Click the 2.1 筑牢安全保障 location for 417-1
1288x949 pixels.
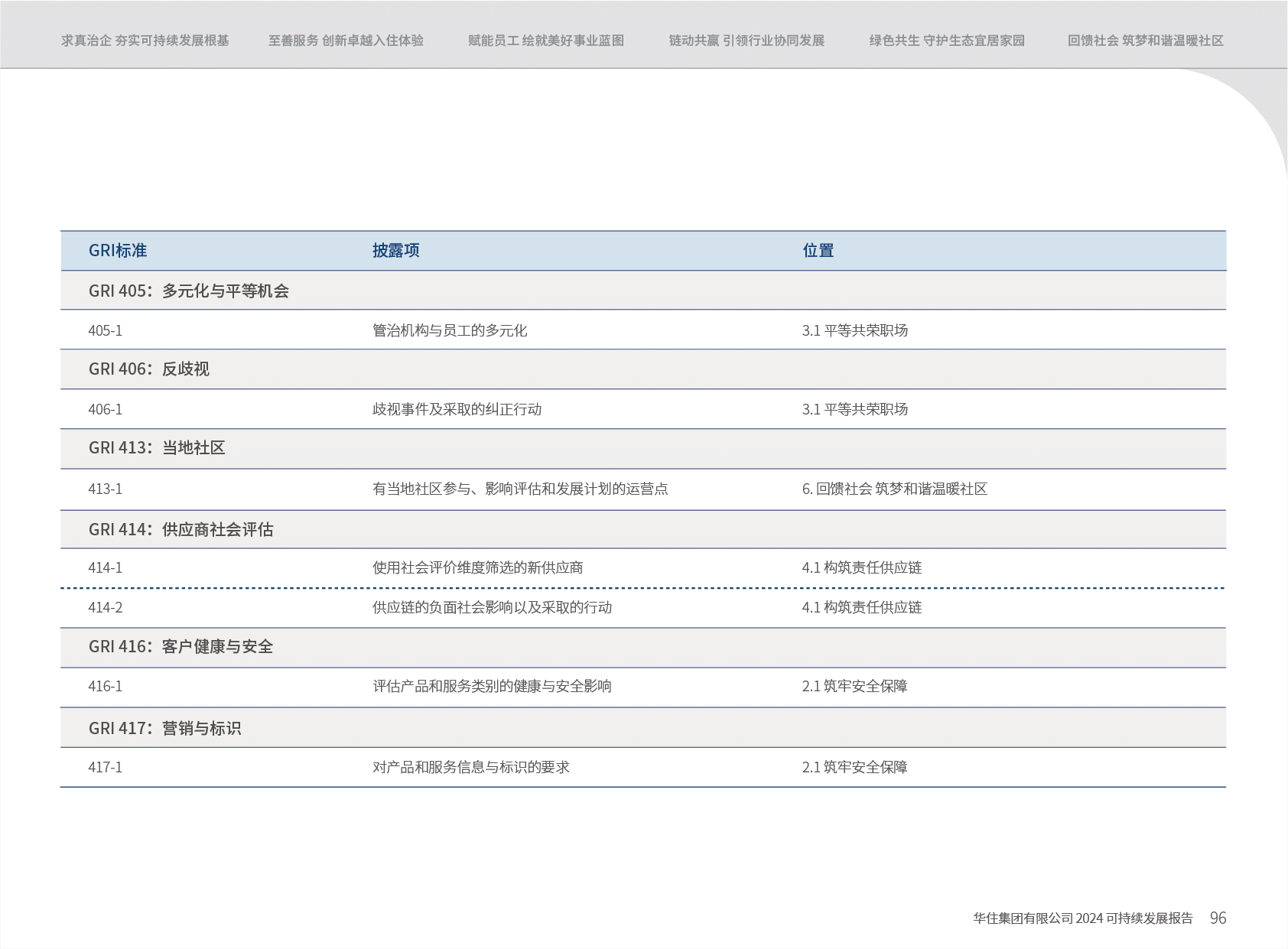(x=854, y=767)
